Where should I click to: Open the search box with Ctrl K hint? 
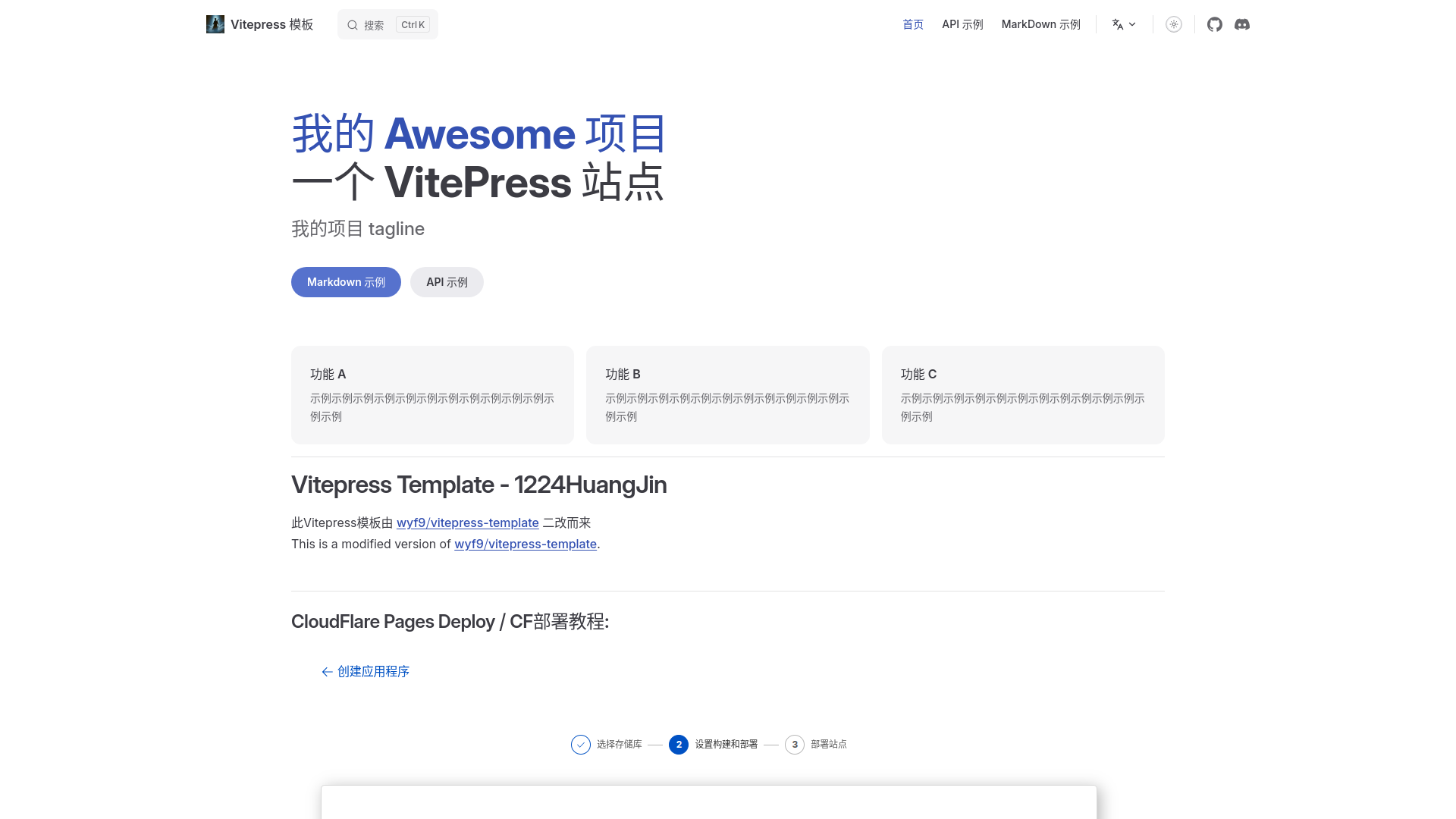pos(388,24)
